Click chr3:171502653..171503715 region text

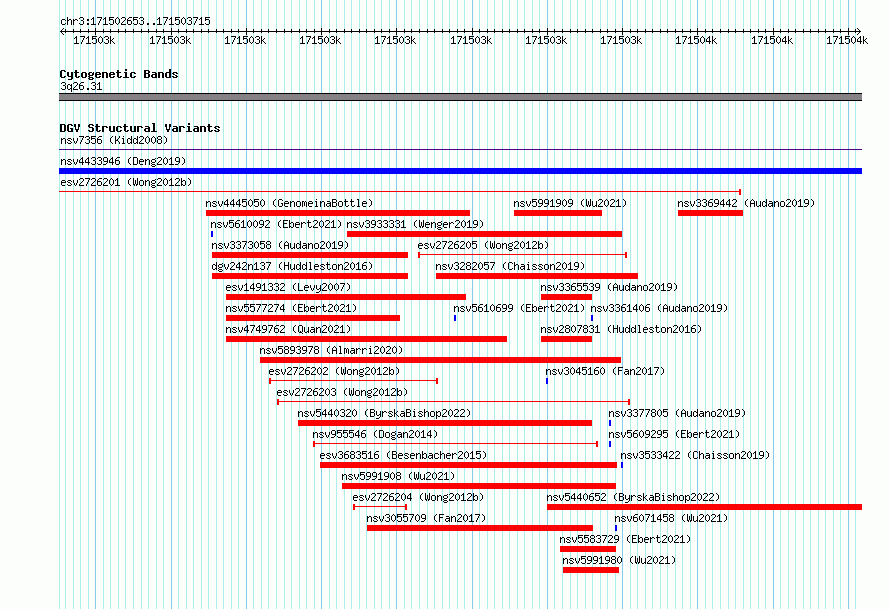click(x=135, y=21)
